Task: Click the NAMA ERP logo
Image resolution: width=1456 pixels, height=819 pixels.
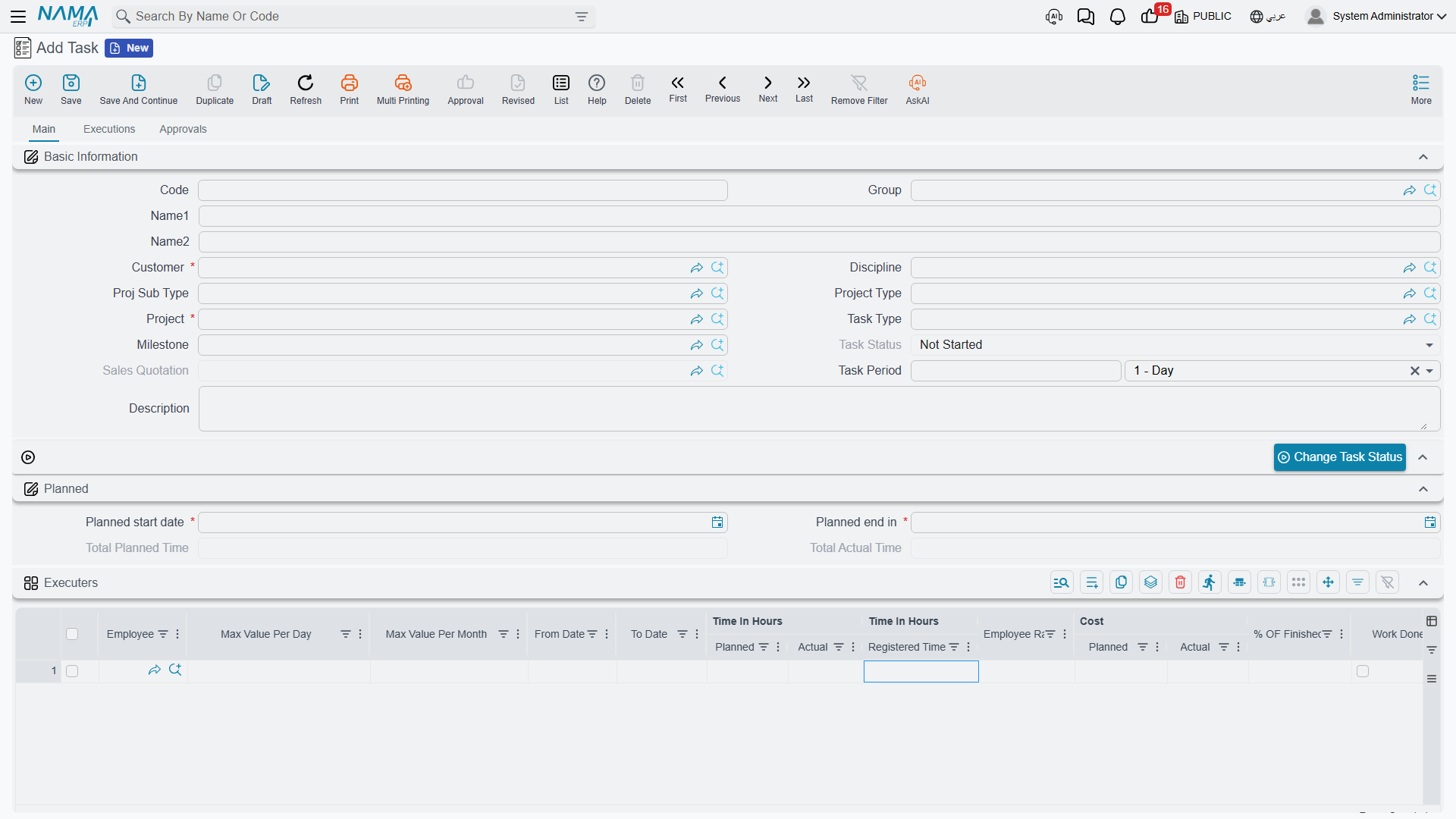Action: point(67,16)
